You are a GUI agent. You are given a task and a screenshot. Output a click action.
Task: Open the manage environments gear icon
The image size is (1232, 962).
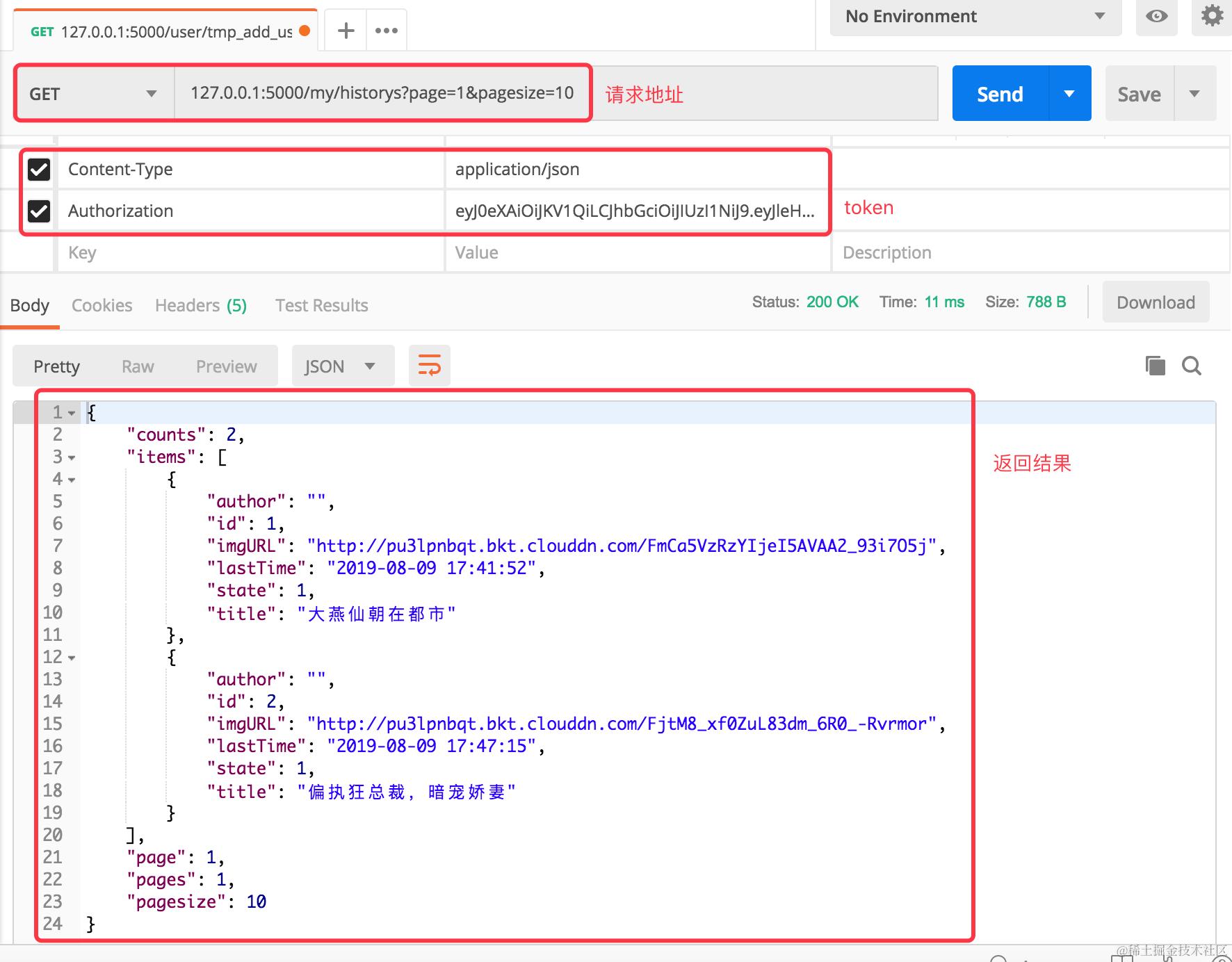click(x=1212, y=16)
